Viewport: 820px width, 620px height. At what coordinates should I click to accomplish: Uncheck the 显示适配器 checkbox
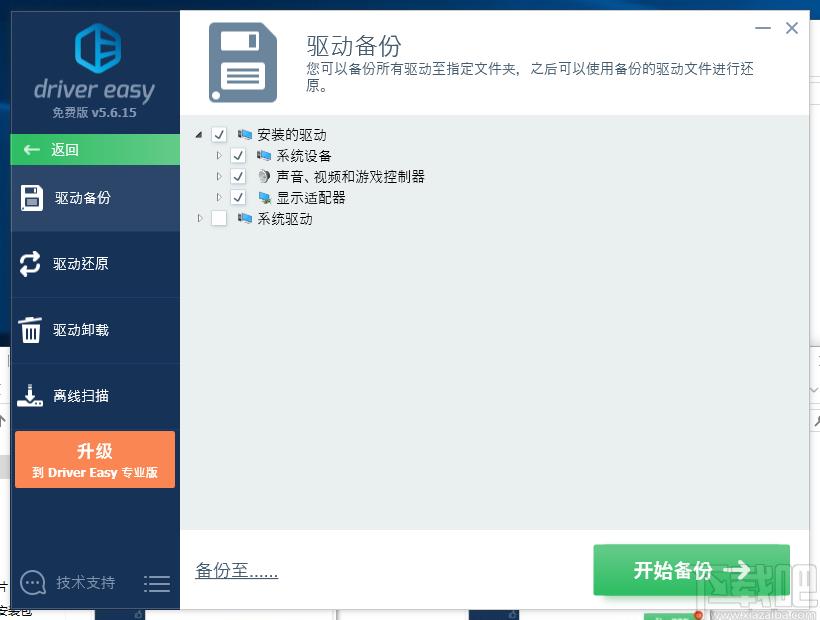pyautogui.click(x=238, y=198)
